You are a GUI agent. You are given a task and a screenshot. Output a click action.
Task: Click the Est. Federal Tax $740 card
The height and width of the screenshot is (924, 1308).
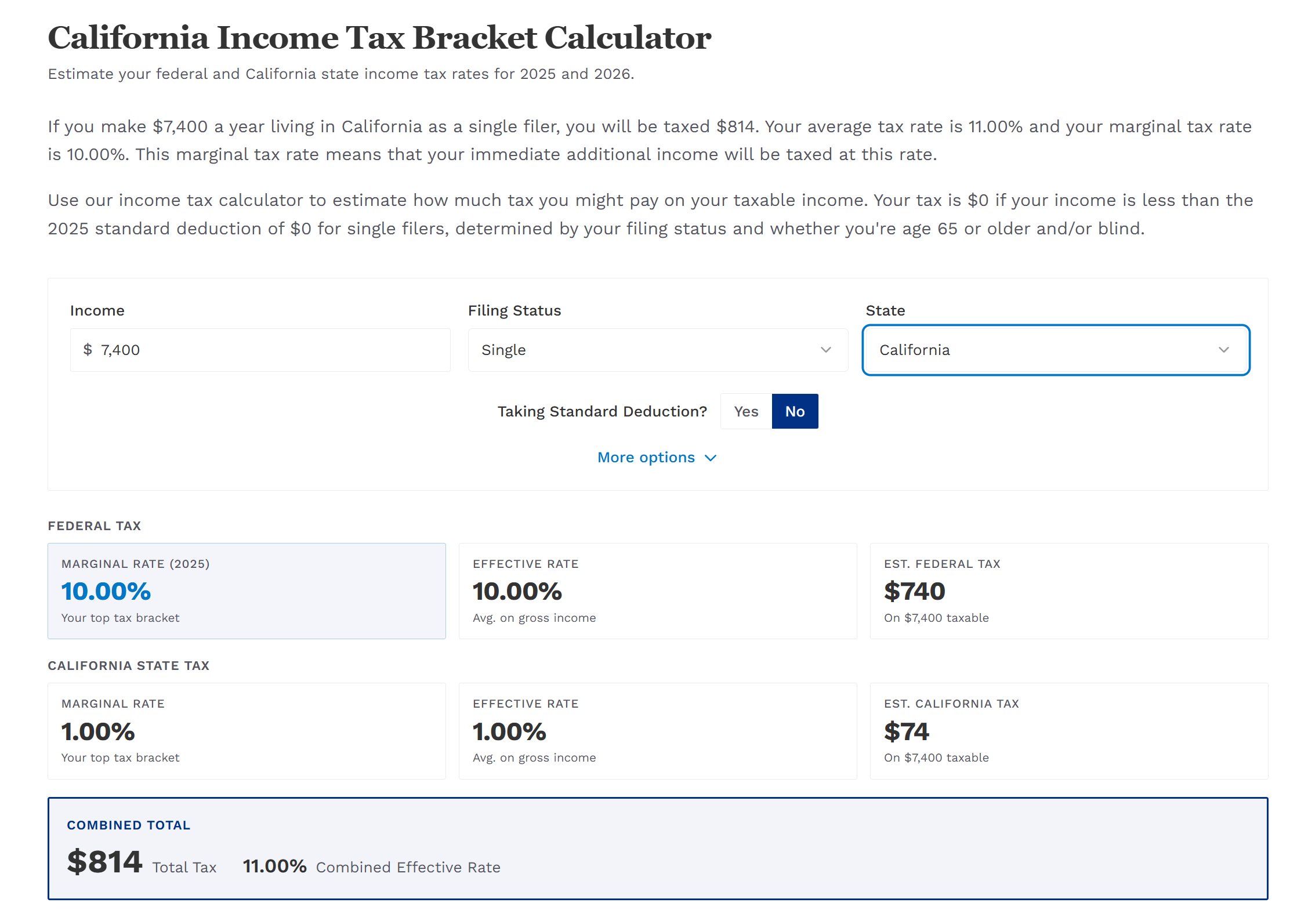point(1069,591)
